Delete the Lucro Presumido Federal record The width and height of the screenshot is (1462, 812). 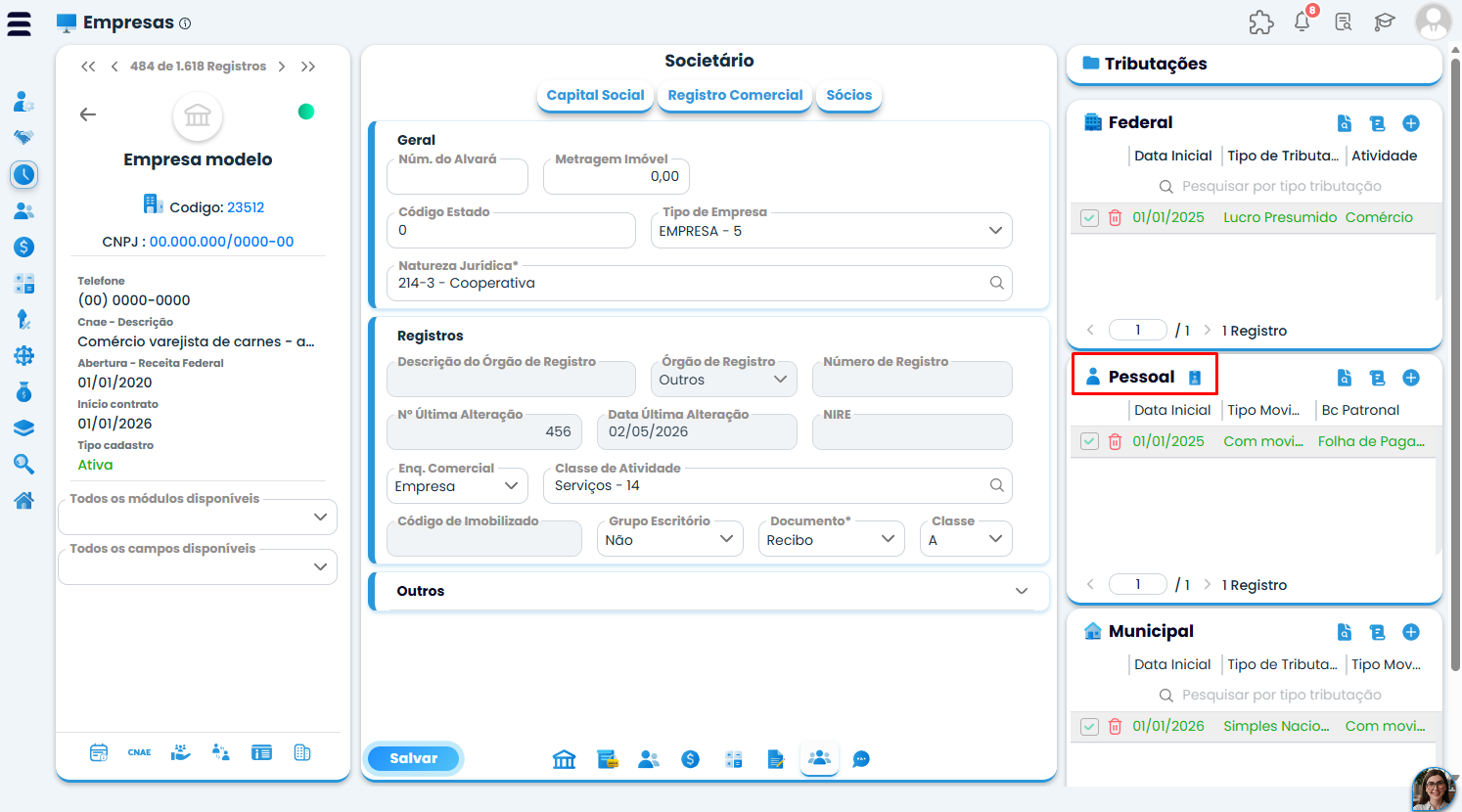(x=1115, y=217)
